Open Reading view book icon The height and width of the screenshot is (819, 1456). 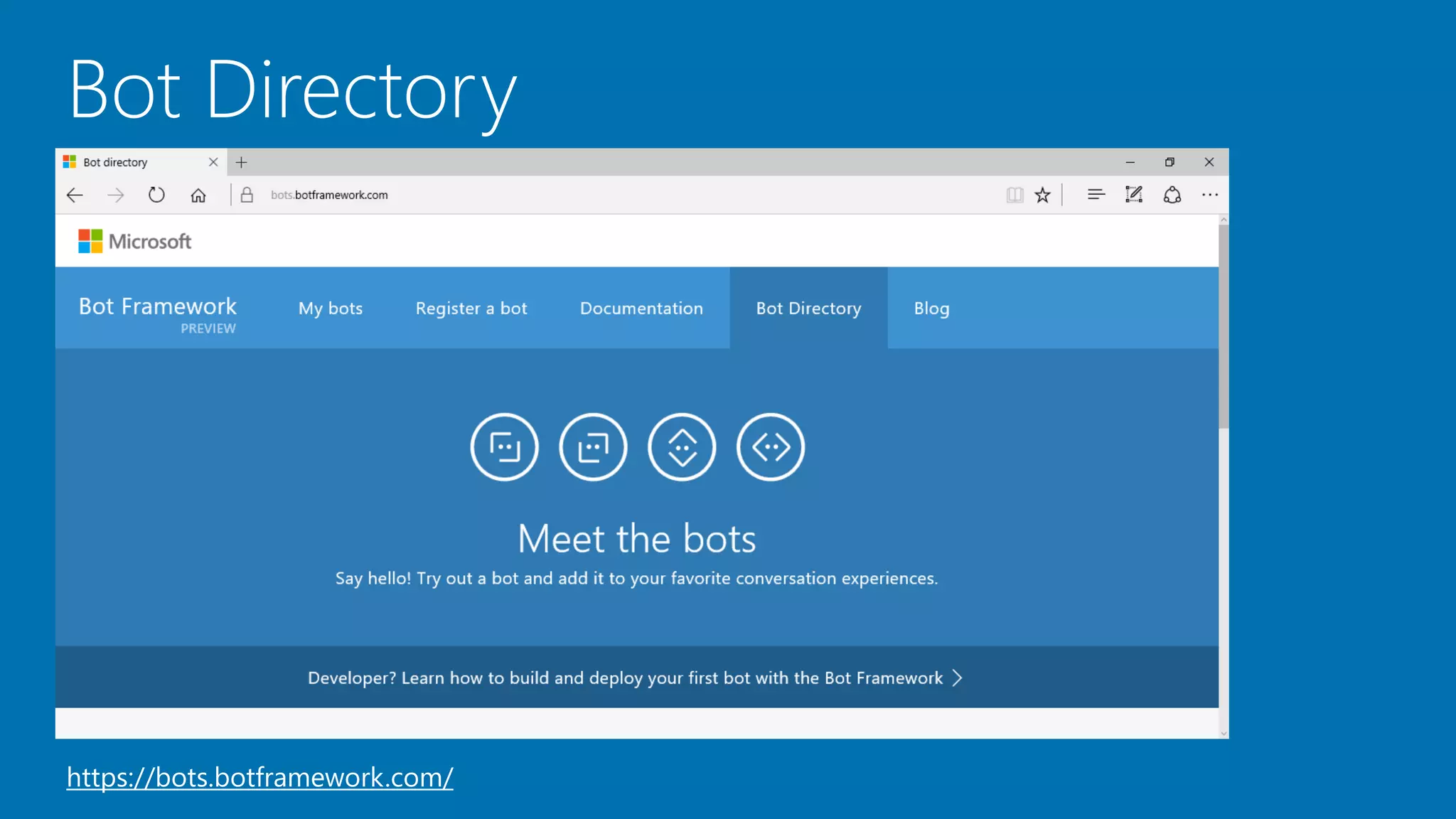pos(1015,195)
